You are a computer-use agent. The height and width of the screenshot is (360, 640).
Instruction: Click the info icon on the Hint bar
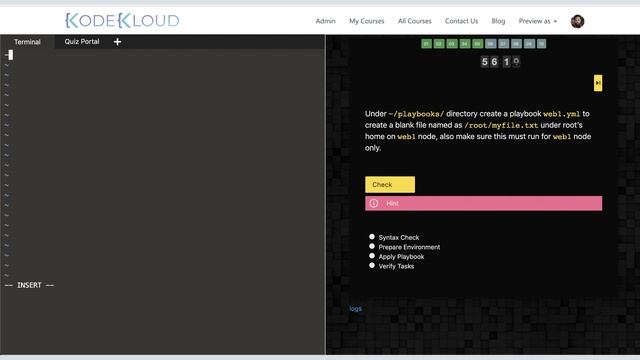click(x=373, y=203)
